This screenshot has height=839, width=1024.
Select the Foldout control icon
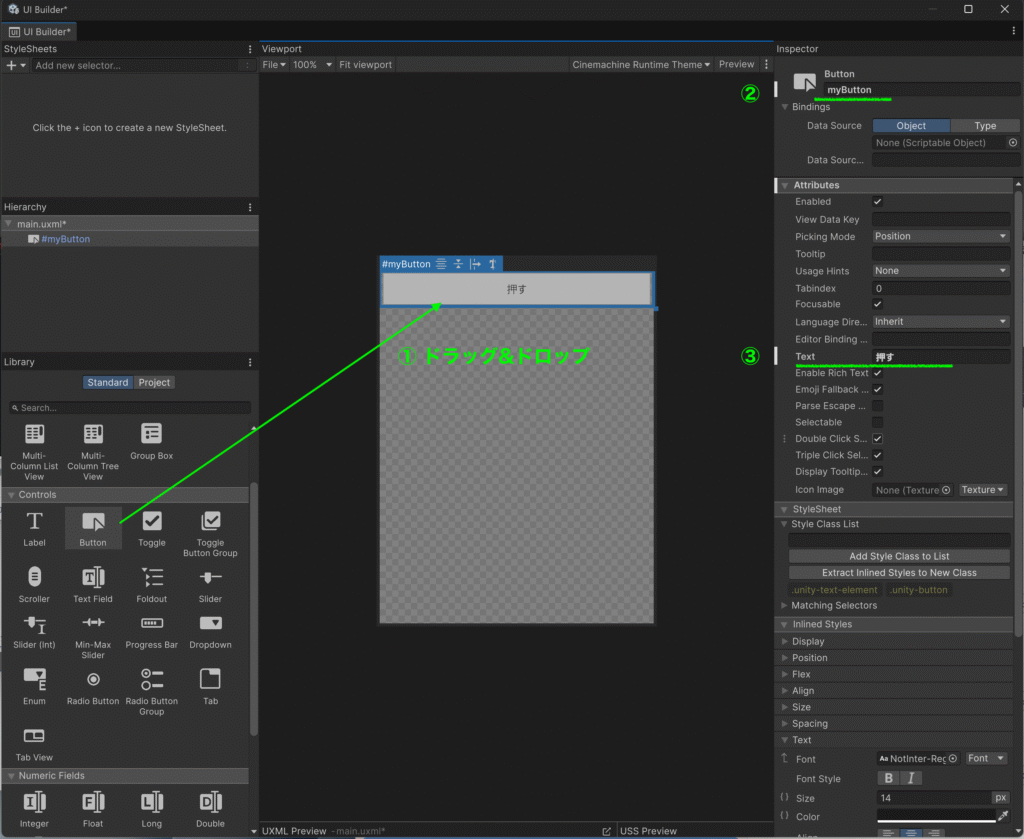coord(152,578)
